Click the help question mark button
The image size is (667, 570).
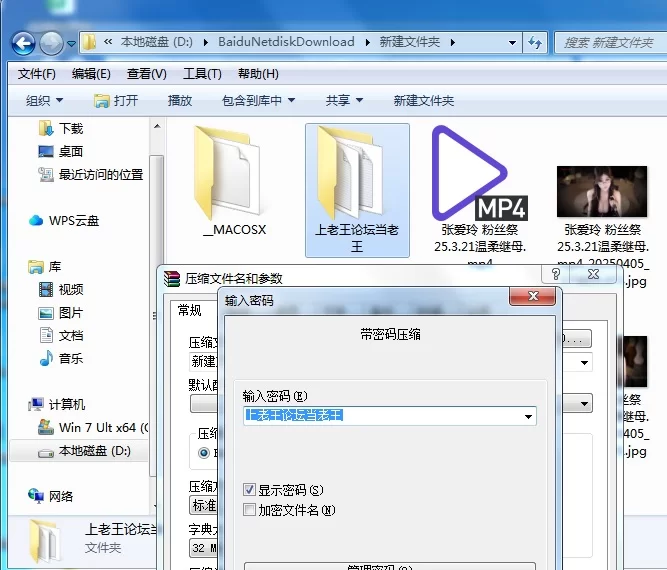point(555,273)
